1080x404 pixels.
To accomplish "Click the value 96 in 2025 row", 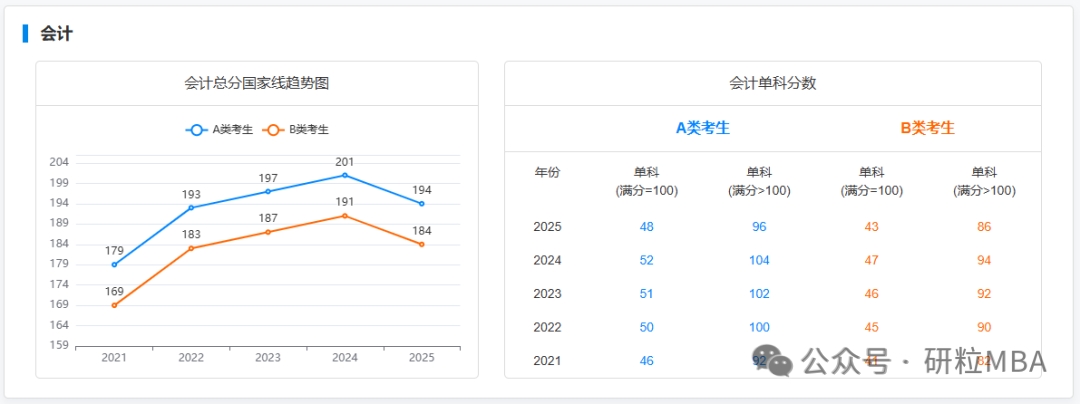I will tap(759, 227).
